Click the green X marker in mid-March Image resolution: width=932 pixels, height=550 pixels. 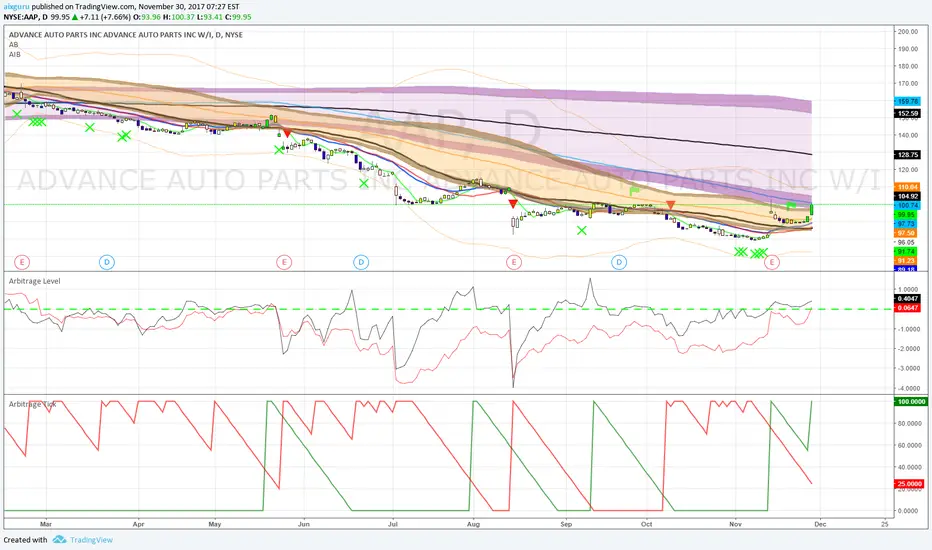coord(90,127)
